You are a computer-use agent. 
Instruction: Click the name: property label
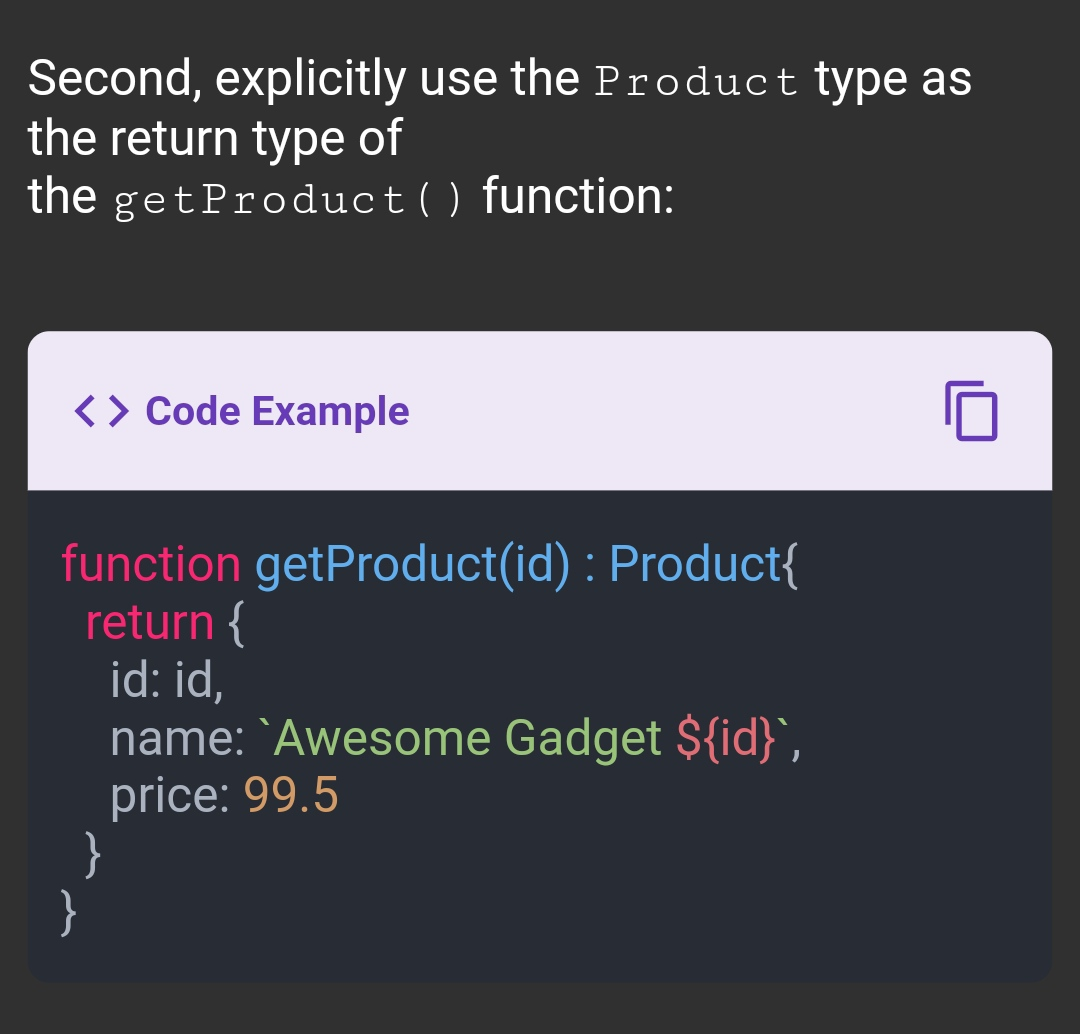click(177, 739)
